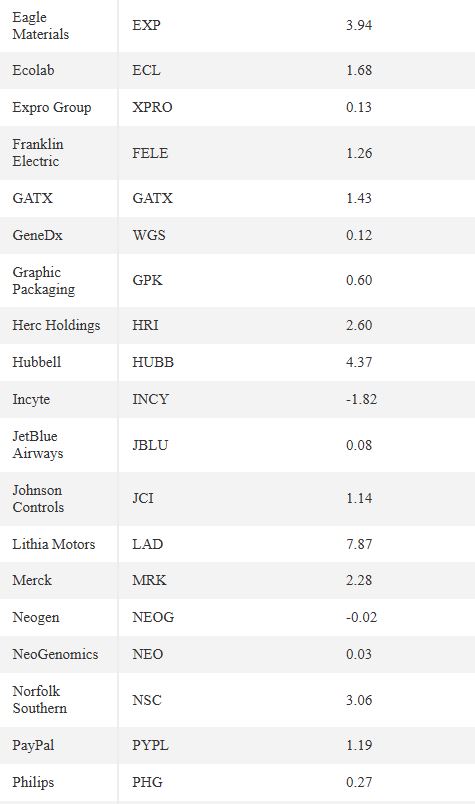Select the GeneDx company name

click(x=37, y=235)
